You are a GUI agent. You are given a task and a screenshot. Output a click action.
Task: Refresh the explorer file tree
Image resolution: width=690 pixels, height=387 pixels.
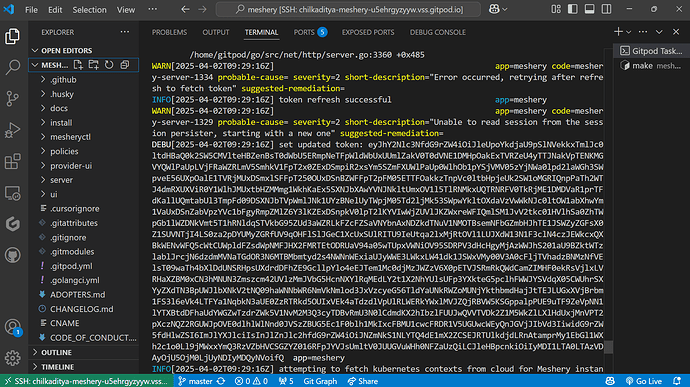coord(109,65)
